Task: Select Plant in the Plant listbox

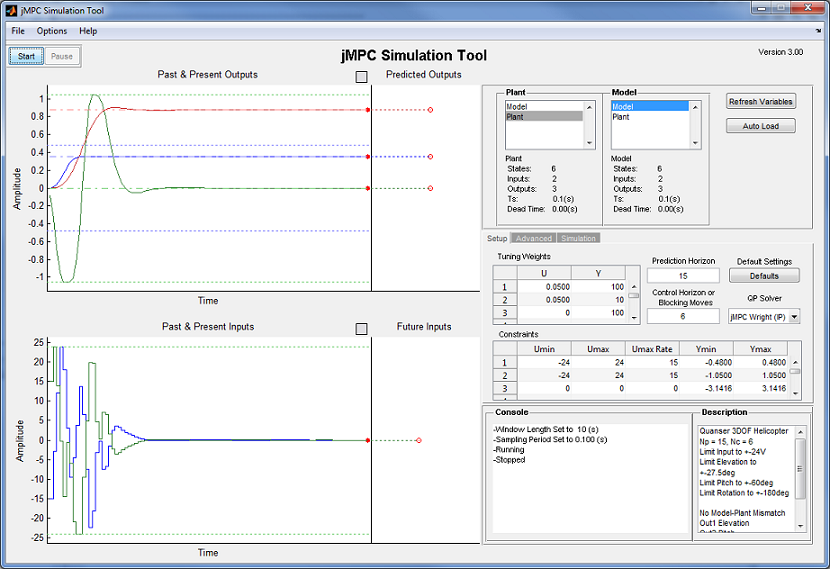Action: pyautogui.click(x=544, y=117)
